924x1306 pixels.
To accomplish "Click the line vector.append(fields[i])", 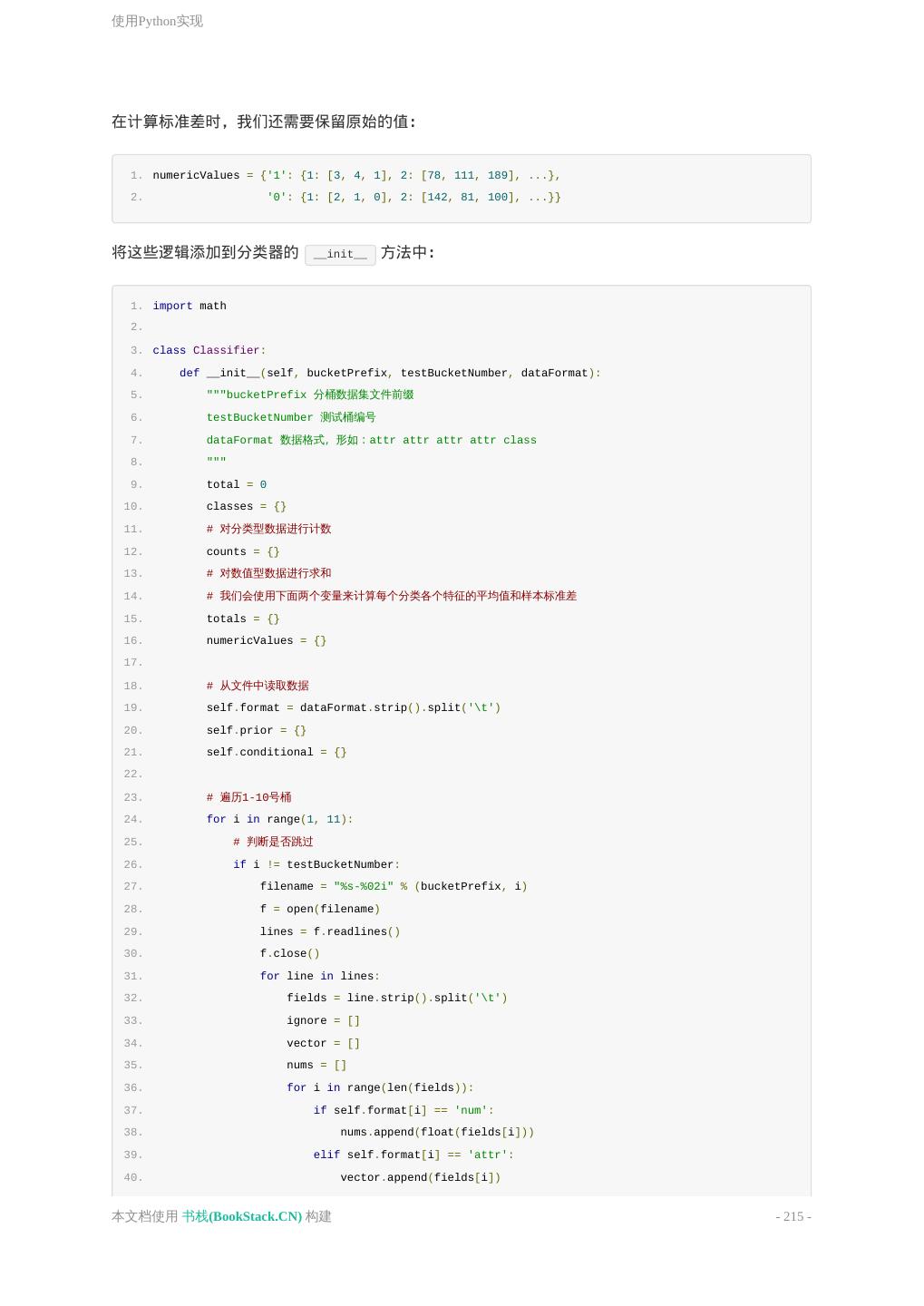I will [x=421, y=1177].
